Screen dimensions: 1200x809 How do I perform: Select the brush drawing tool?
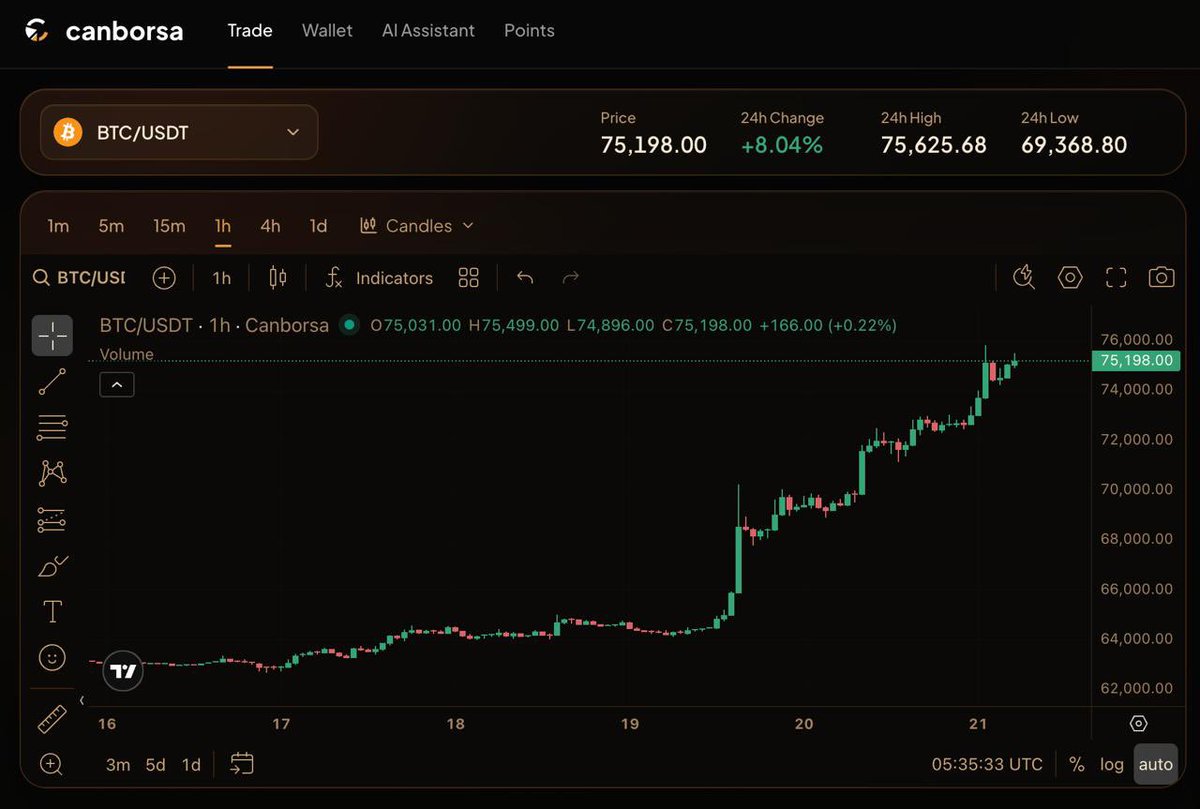pyautogui.click(x=52, y=566)
